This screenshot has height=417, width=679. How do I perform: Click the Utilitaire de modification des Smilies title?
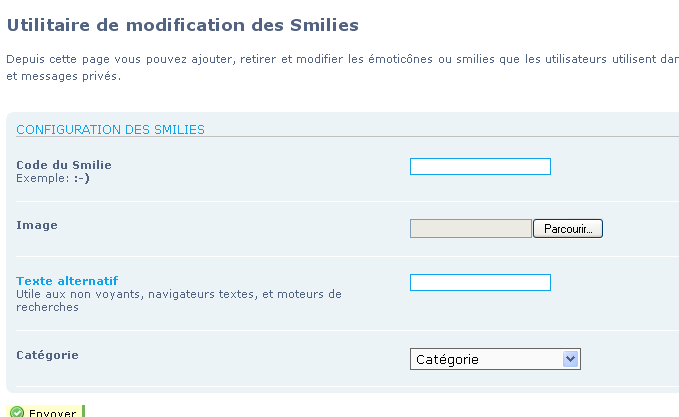click(x=183, y=25)
